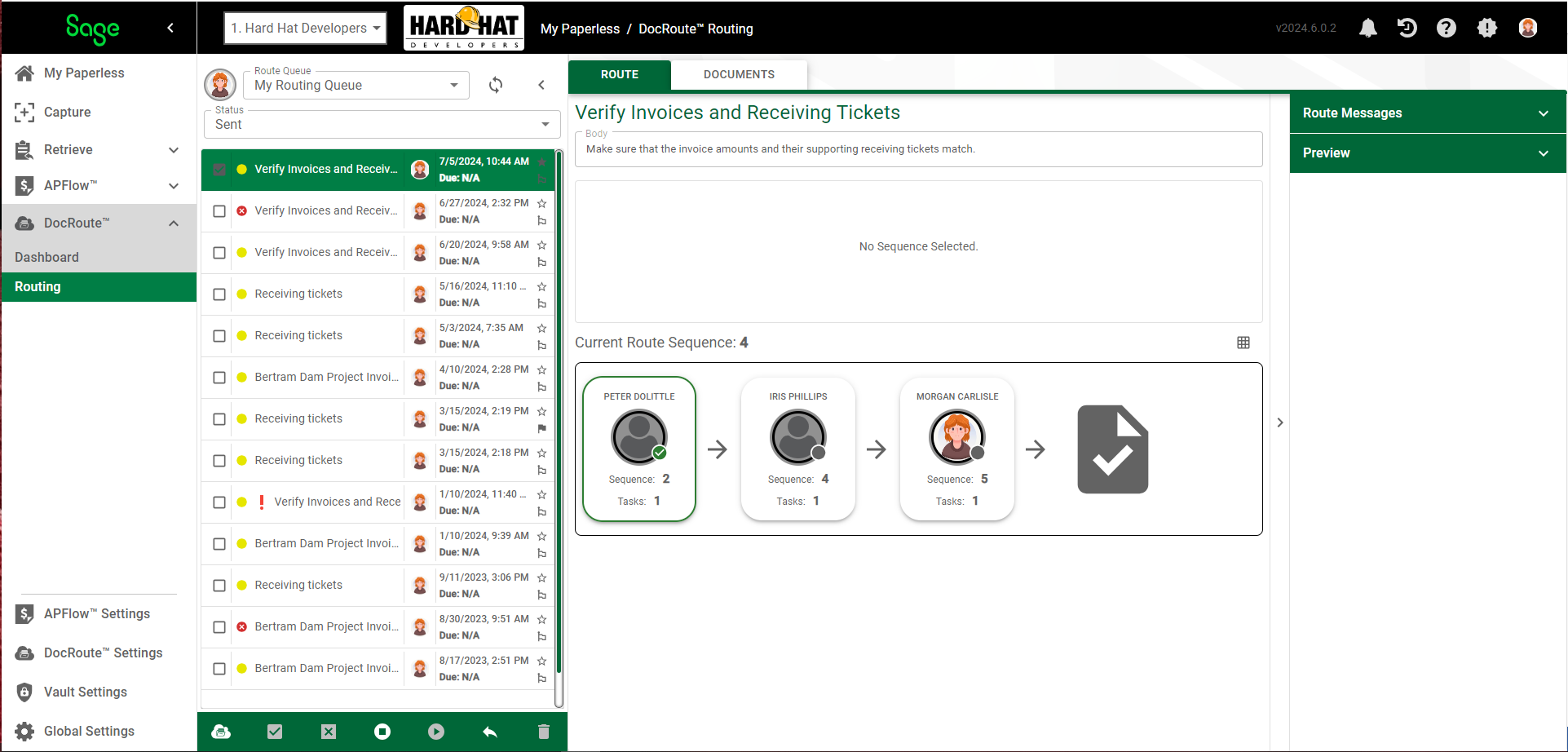Open the Route Queue dropdown
This screenshot has height=752, width=1568.
click(356, 85)
